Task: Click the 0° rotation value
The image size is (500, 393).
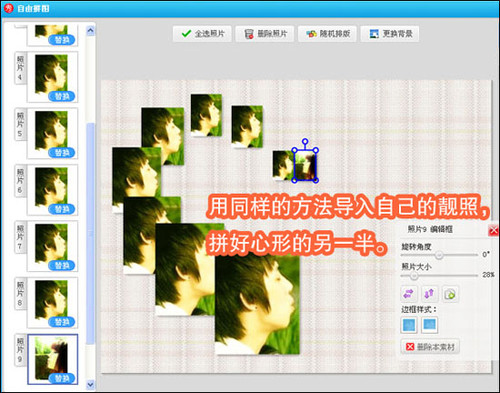Action: click(x=486, y=254)
